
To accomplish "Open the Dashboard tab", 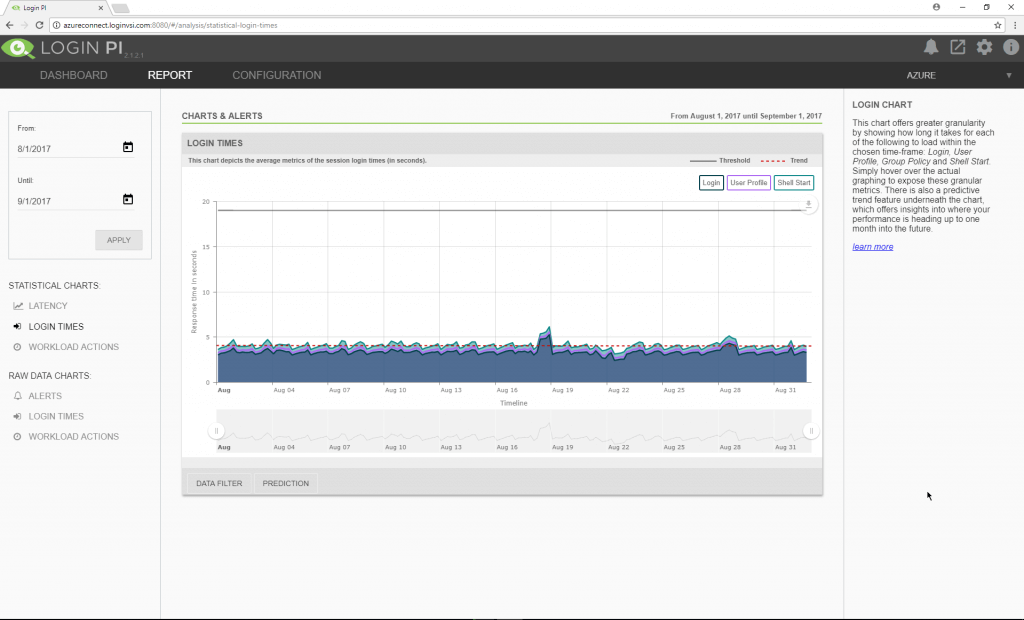I will click(x=74, y=75).
